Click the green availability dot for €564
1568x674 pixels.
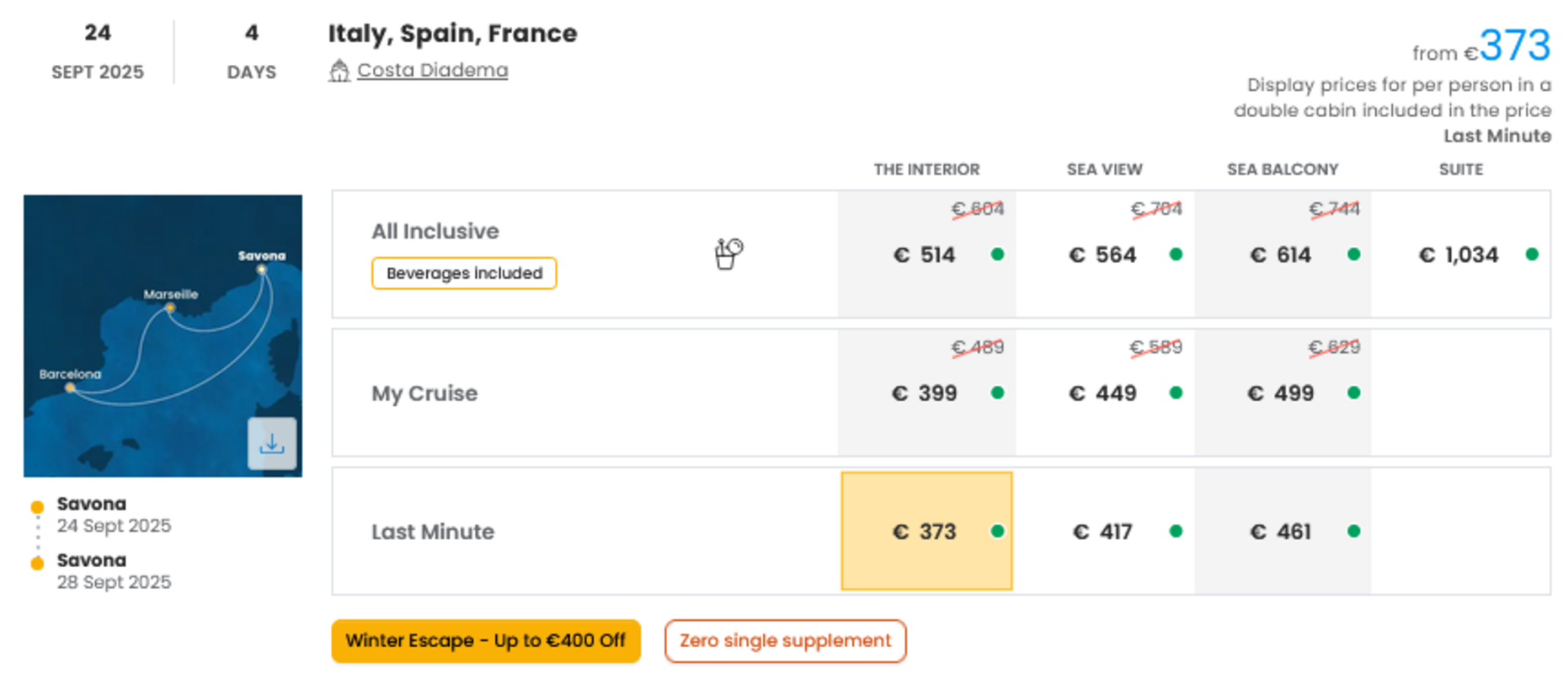tap(1176, 254)
